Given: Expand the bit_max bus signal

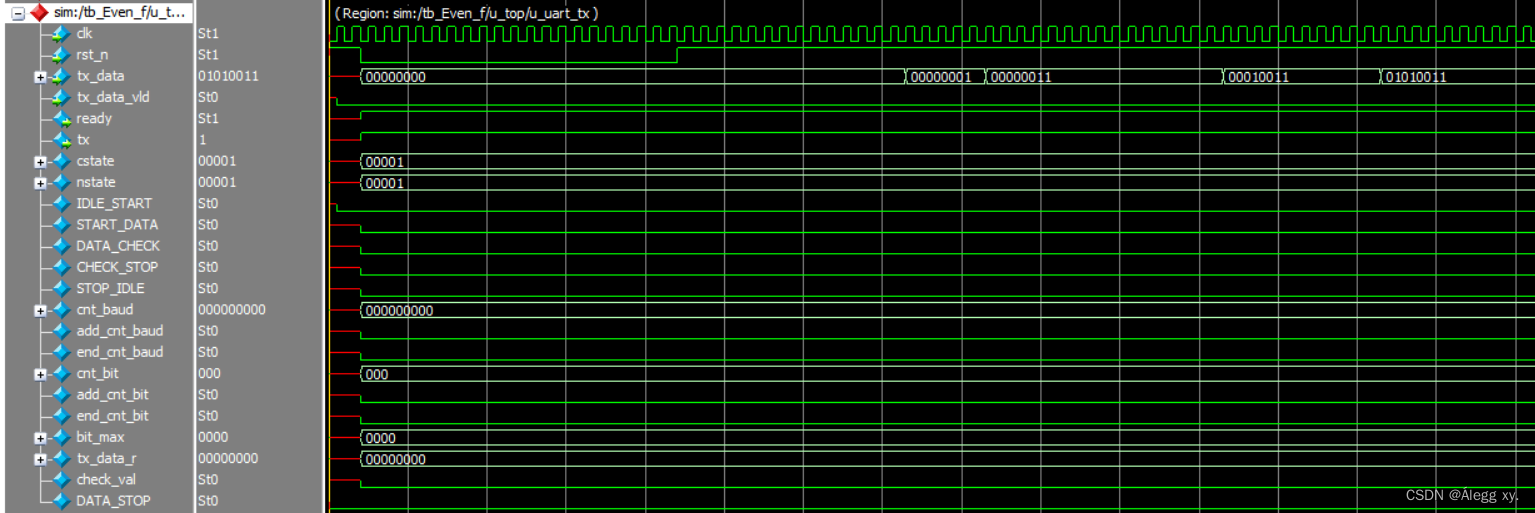Looking at the screenshot, I should tap(40, 438).
